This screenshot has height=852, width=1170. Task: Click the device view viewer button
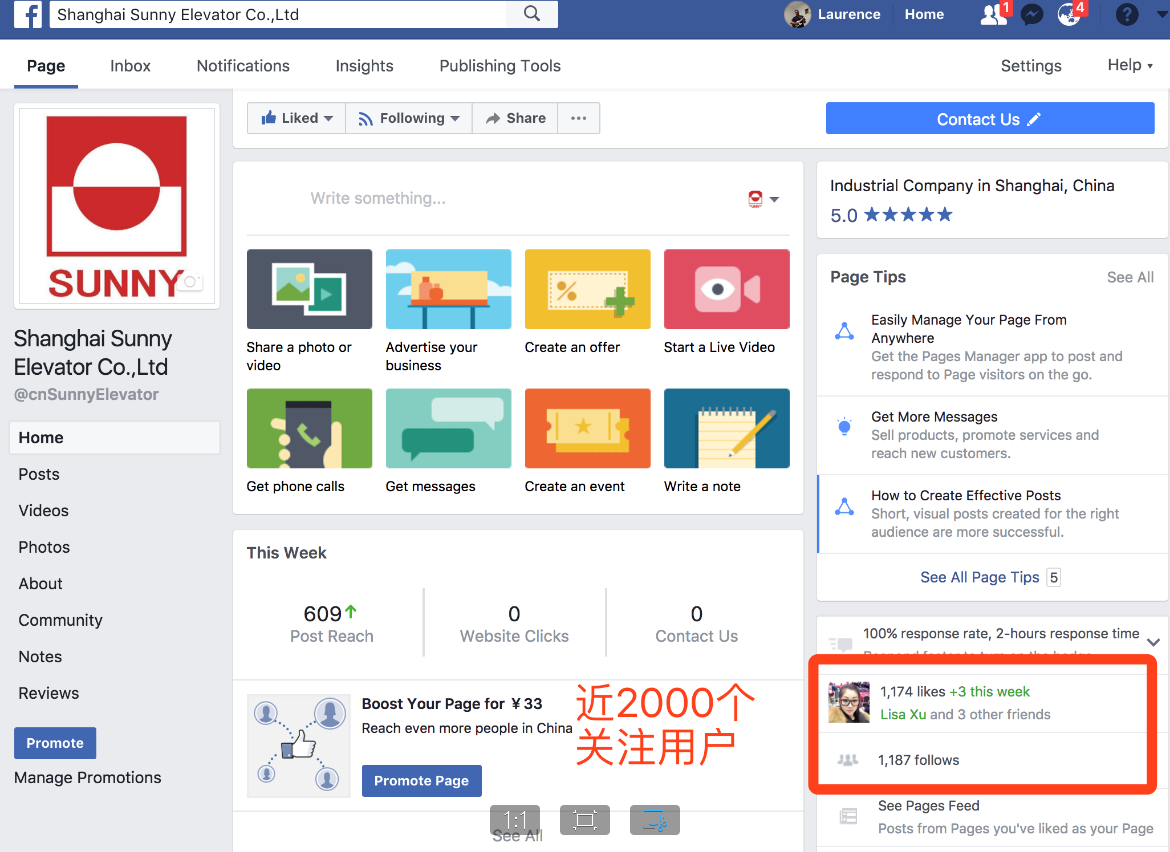coord(654,820)
